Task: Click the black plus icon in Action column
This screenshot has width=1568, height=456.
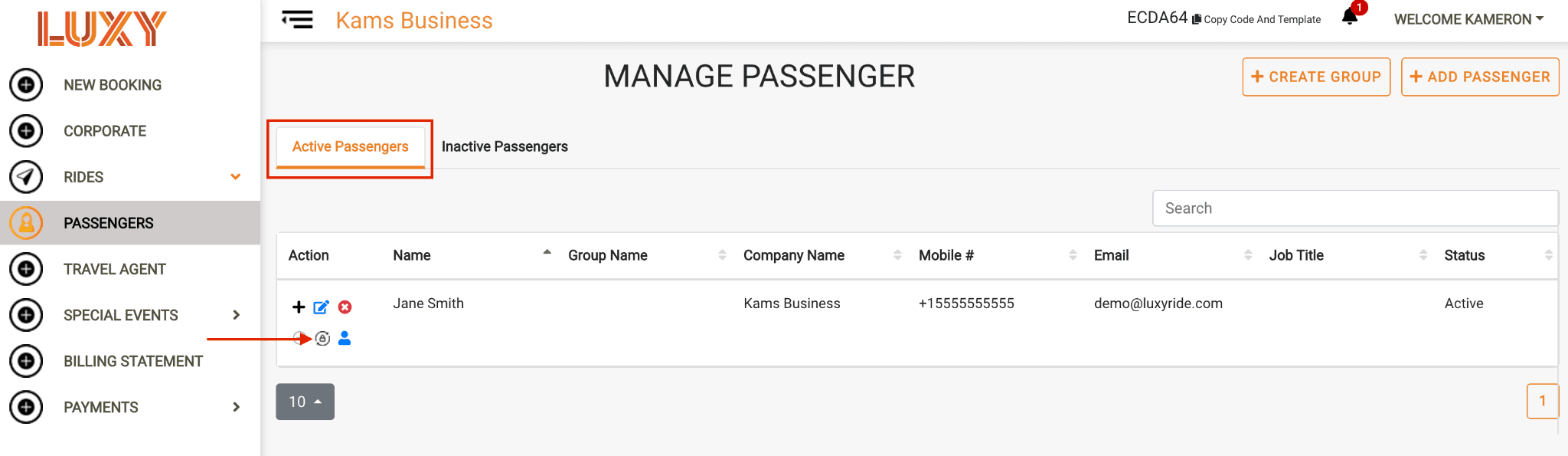Action: click(299, 307)
